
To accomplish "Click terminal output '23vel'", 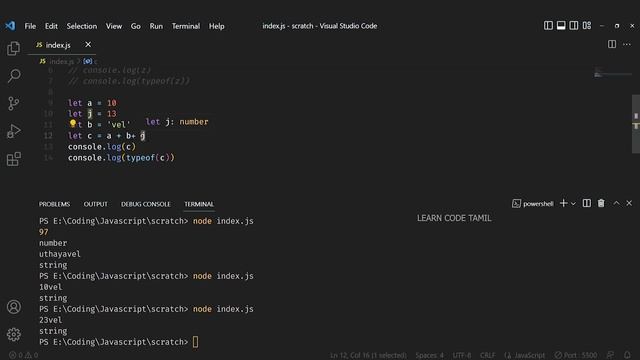I will pos(51,320).
